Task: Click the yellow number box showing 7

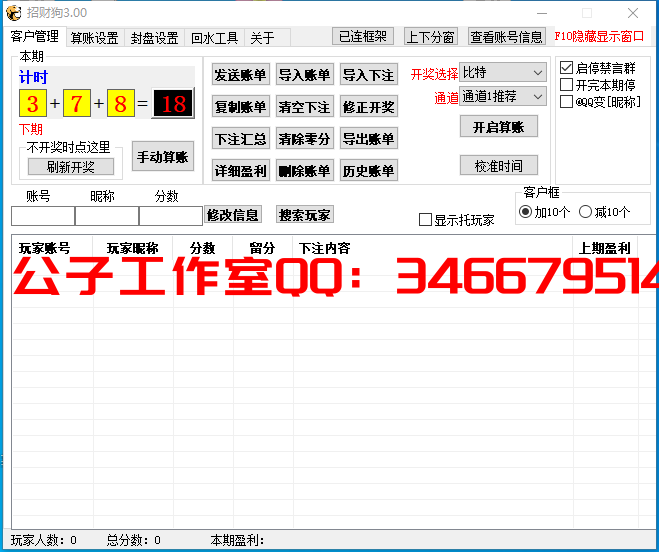Action: click(76, 103)
